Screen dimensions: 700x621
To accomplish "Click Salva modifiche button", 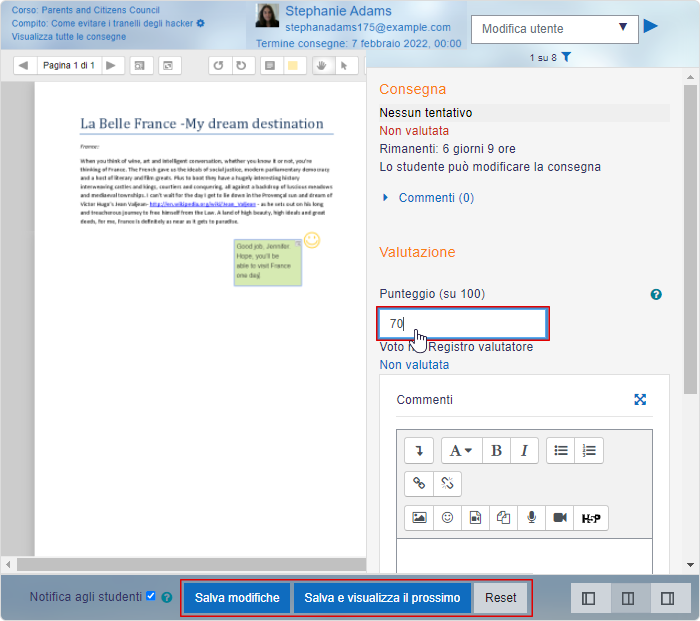I will pyautogui.click(x=237, y=598).
